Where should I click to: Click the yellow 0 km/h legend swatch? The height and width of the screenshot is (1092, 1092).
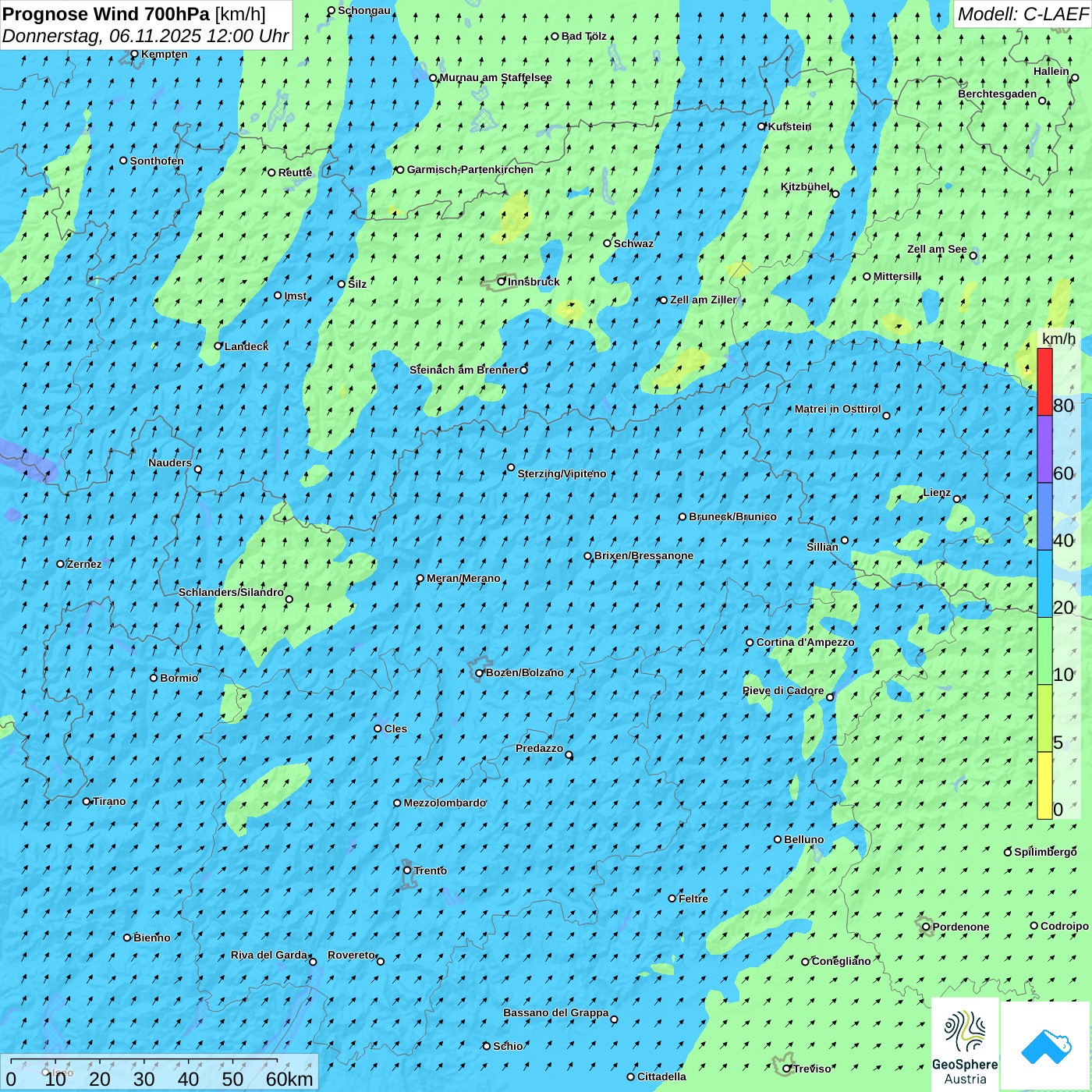1044,785
